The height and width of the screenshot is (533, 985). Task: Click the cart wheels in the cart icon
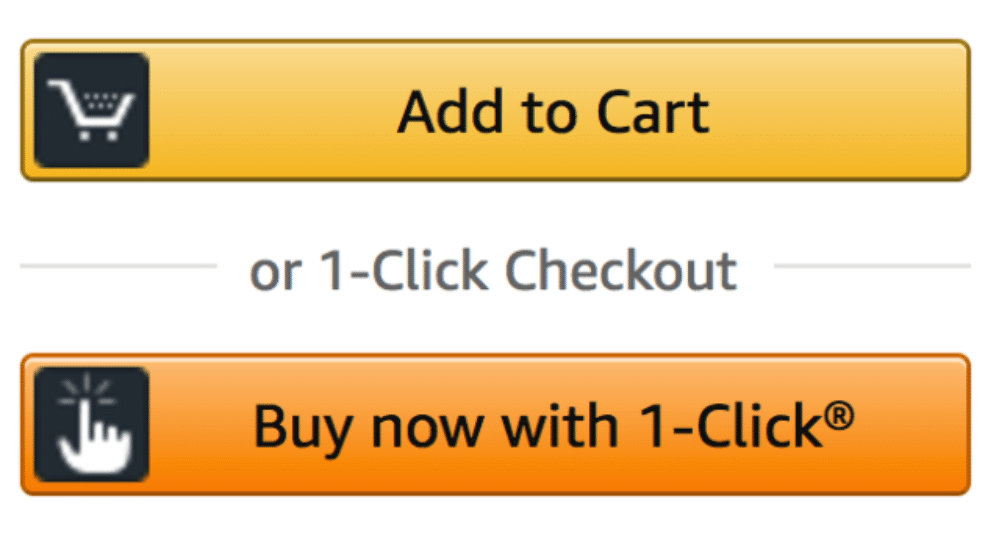tap(97, 135)
